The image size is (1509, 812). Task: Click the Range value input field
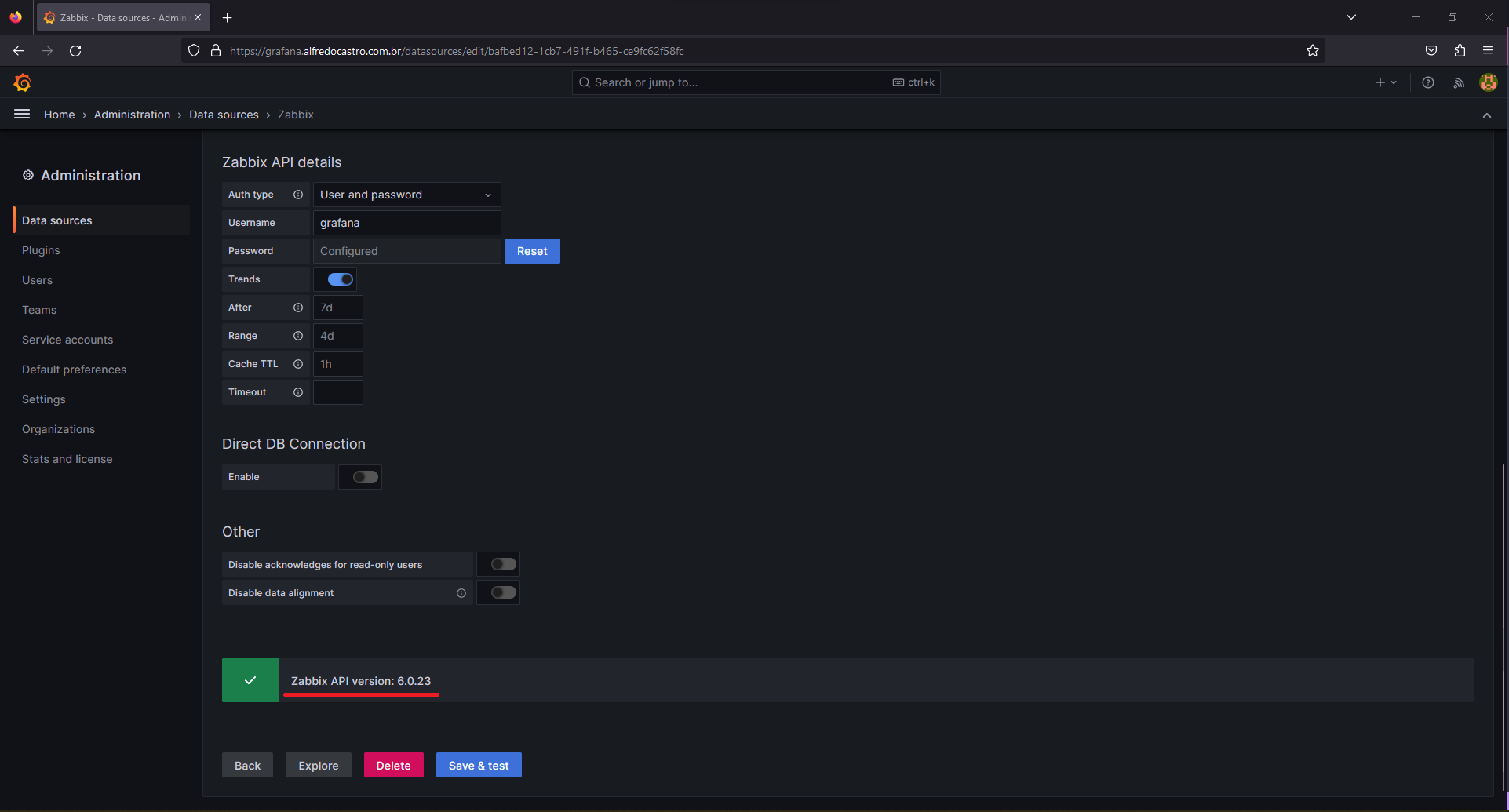338,336
